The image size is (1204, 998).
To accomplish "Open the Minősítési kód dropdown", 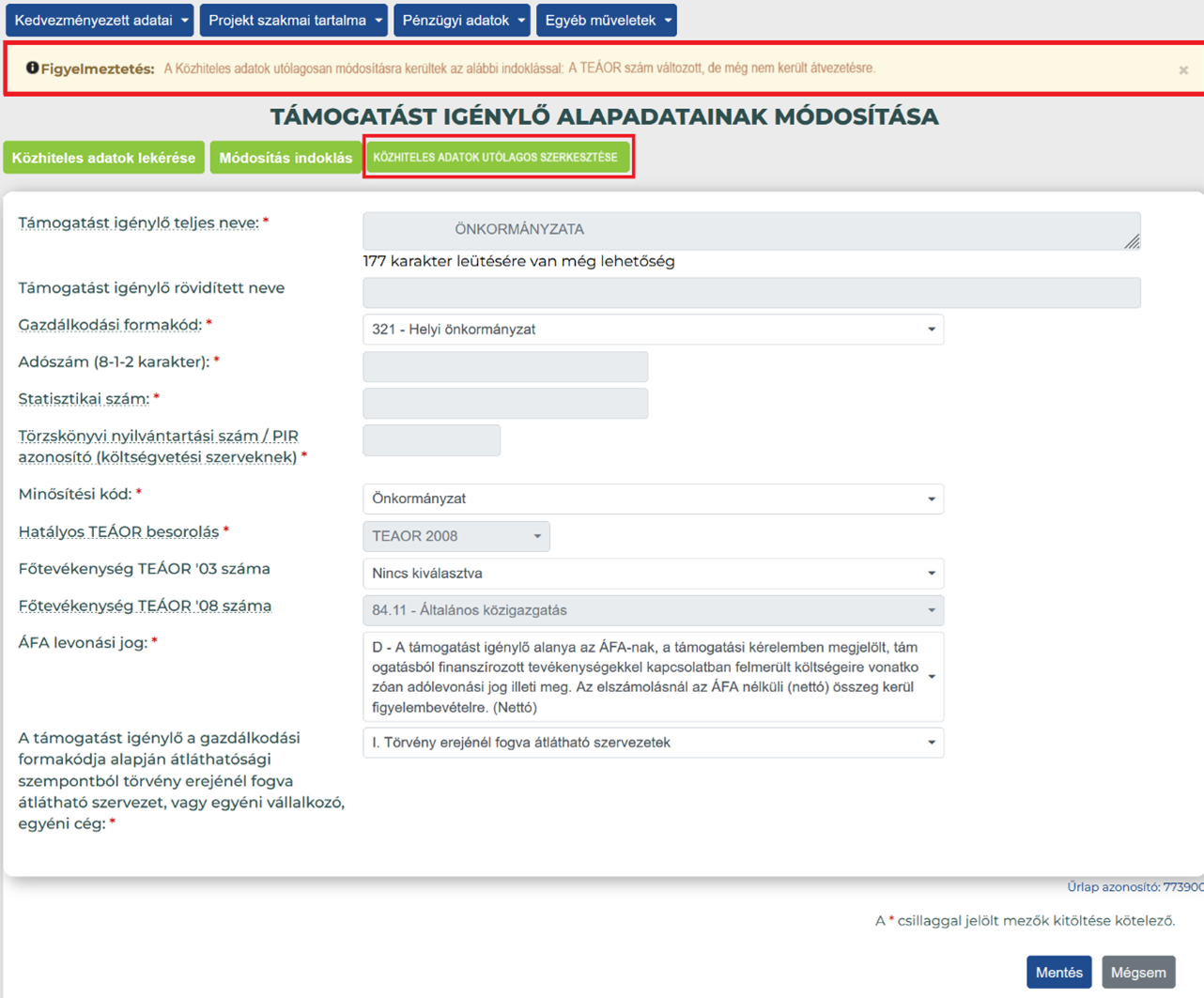I will 653,499.
